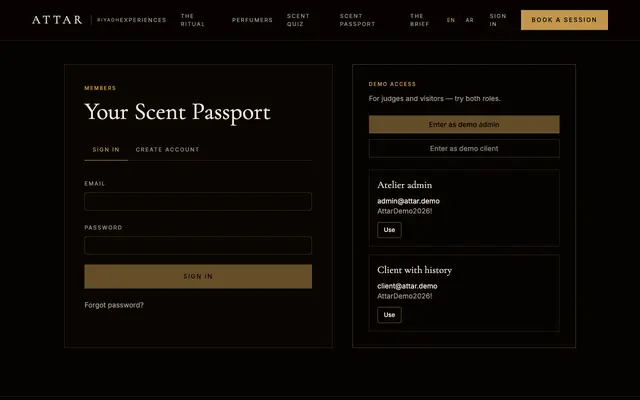
Task: Click the Atelier admin card title
Action: click(404, 185)
